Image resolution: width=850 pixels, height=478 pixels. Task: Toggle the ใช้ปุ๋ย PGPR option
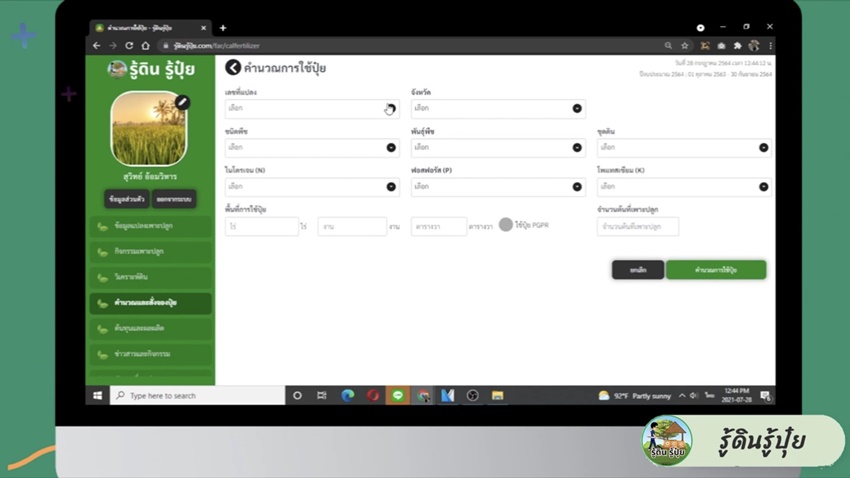pos(506,225)
